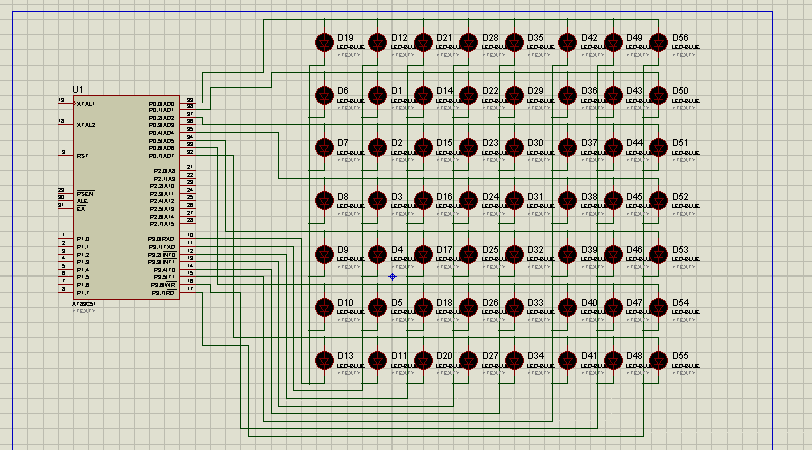Click the D5 reference label
812x450 pixels.
click(x=397, y=302)
